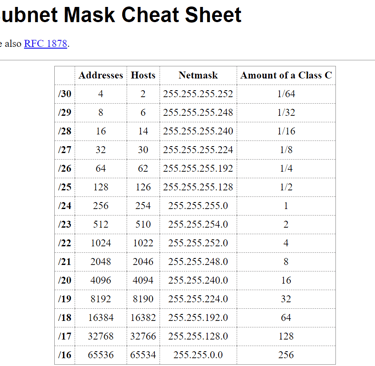Screen dimensions: 375x366
Task: Click the /21 row label
Action: pos(65,262)
